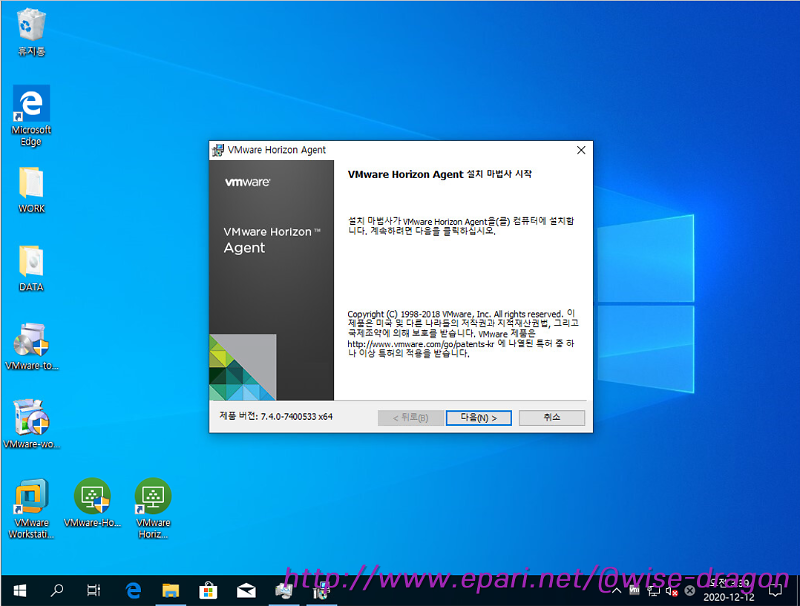Select the WORK folder on the desktop

click(32, 190)
